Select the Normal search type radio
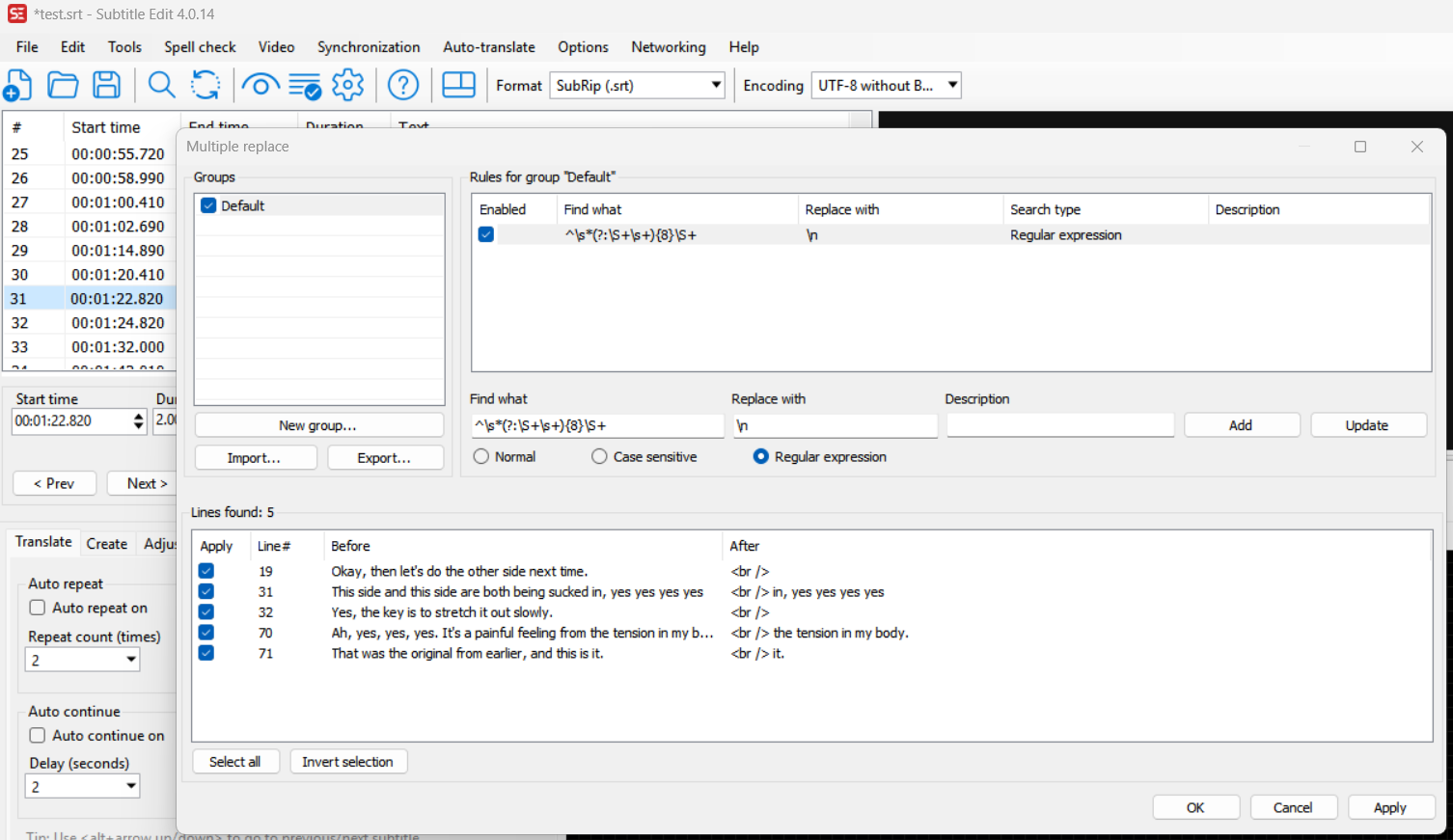Viewport: 1453px width, 840px height. pos(481,456)
